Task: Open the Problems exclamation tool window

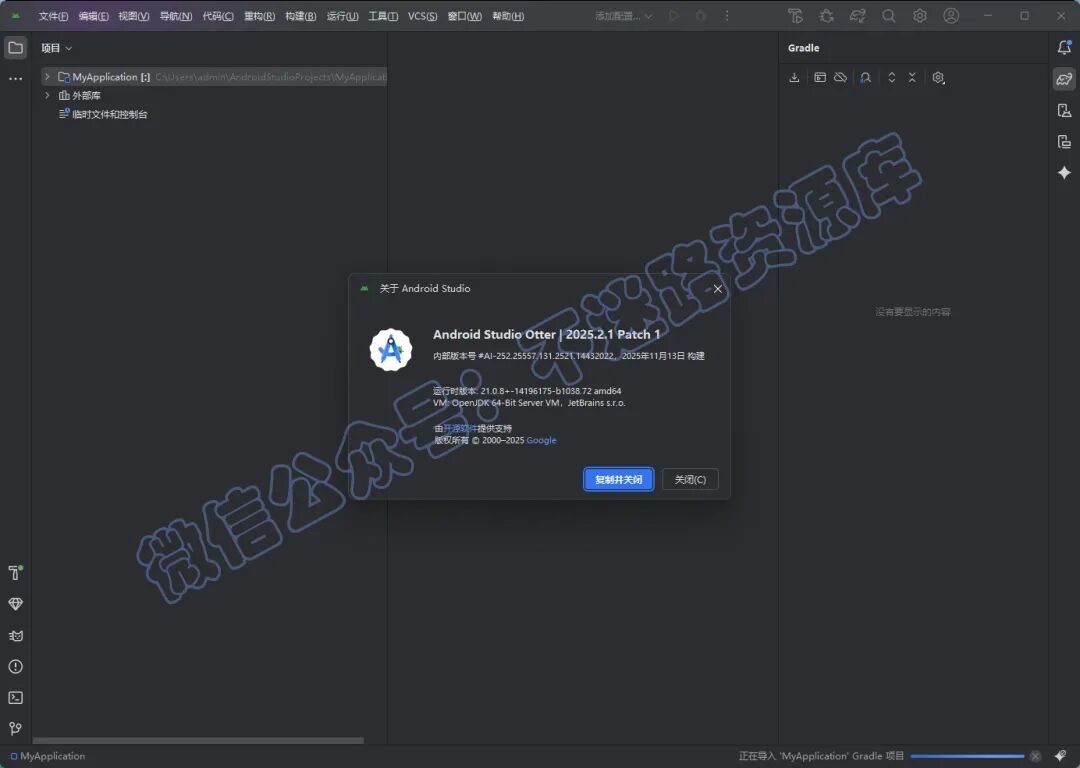Action: (15, 667)
